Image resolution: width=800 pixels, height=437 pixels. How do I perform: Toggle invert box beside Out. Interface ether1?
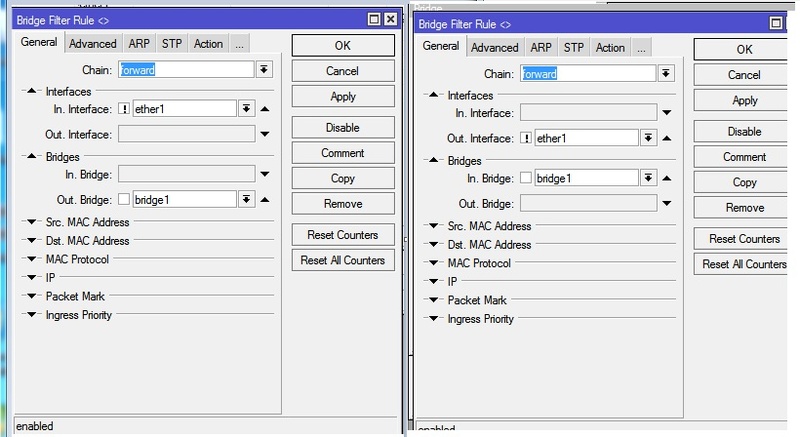click(x=526, y=138)
